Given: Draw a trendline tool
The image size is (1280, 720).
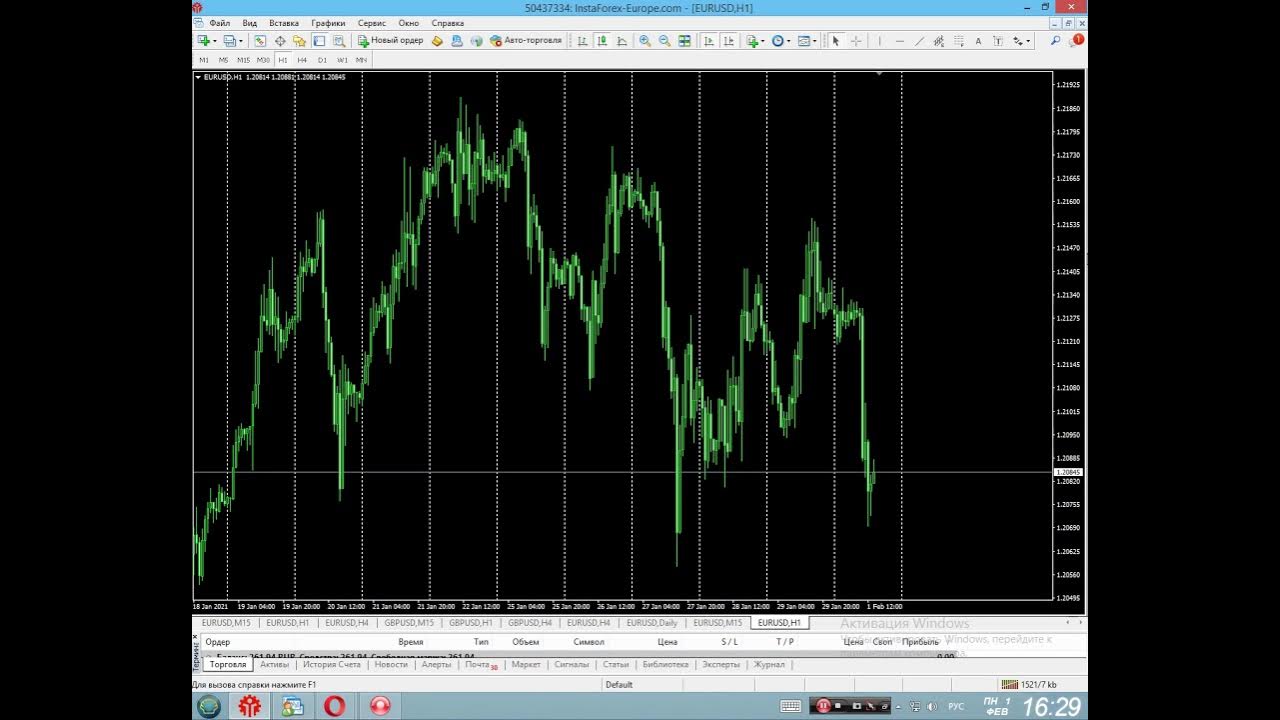Looking at the screenshot, I should [x=919, y=41].
